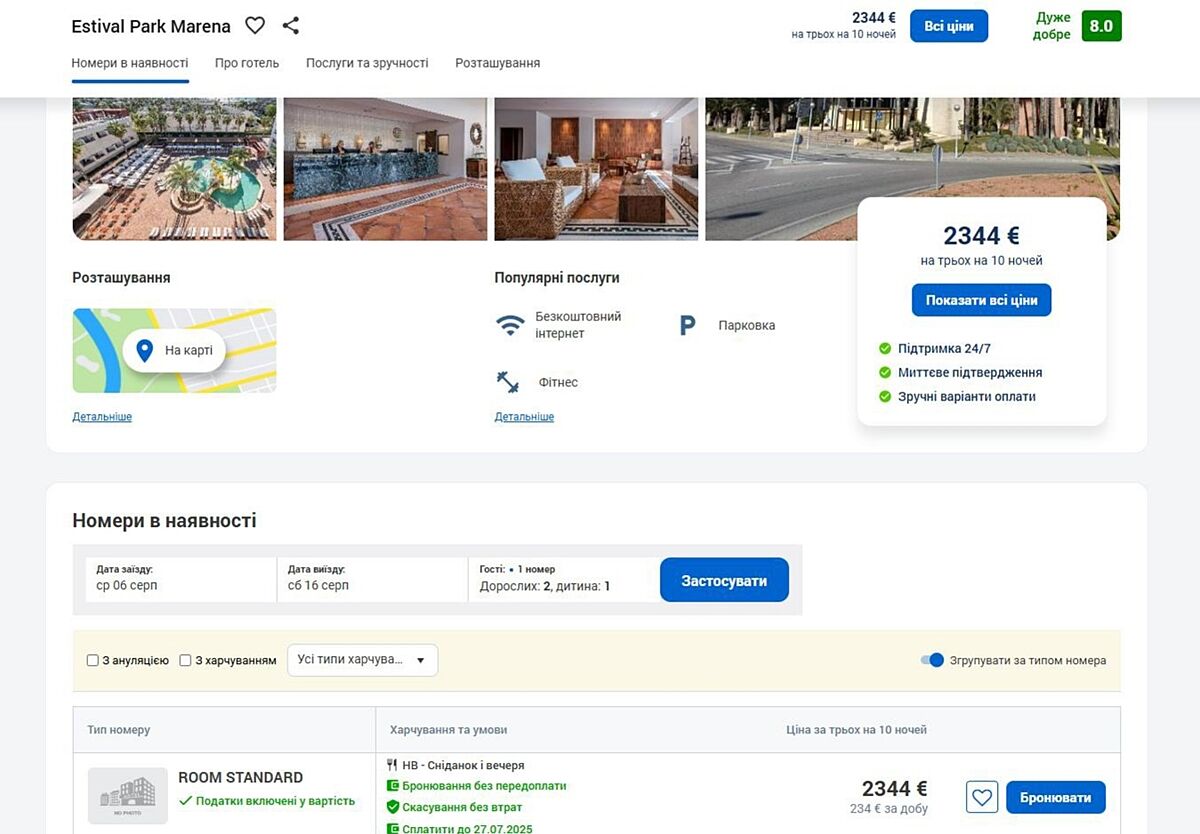Open the pool aerial view photo
1200x834 pixels.
click(174, 168)
